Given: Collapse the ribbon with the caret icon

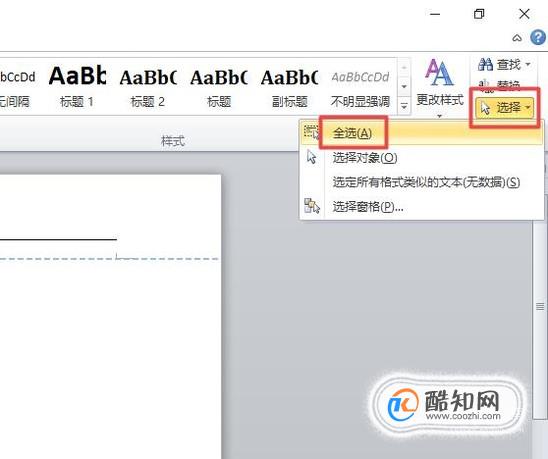Looking at the screenshot, I should click(517, 38).
